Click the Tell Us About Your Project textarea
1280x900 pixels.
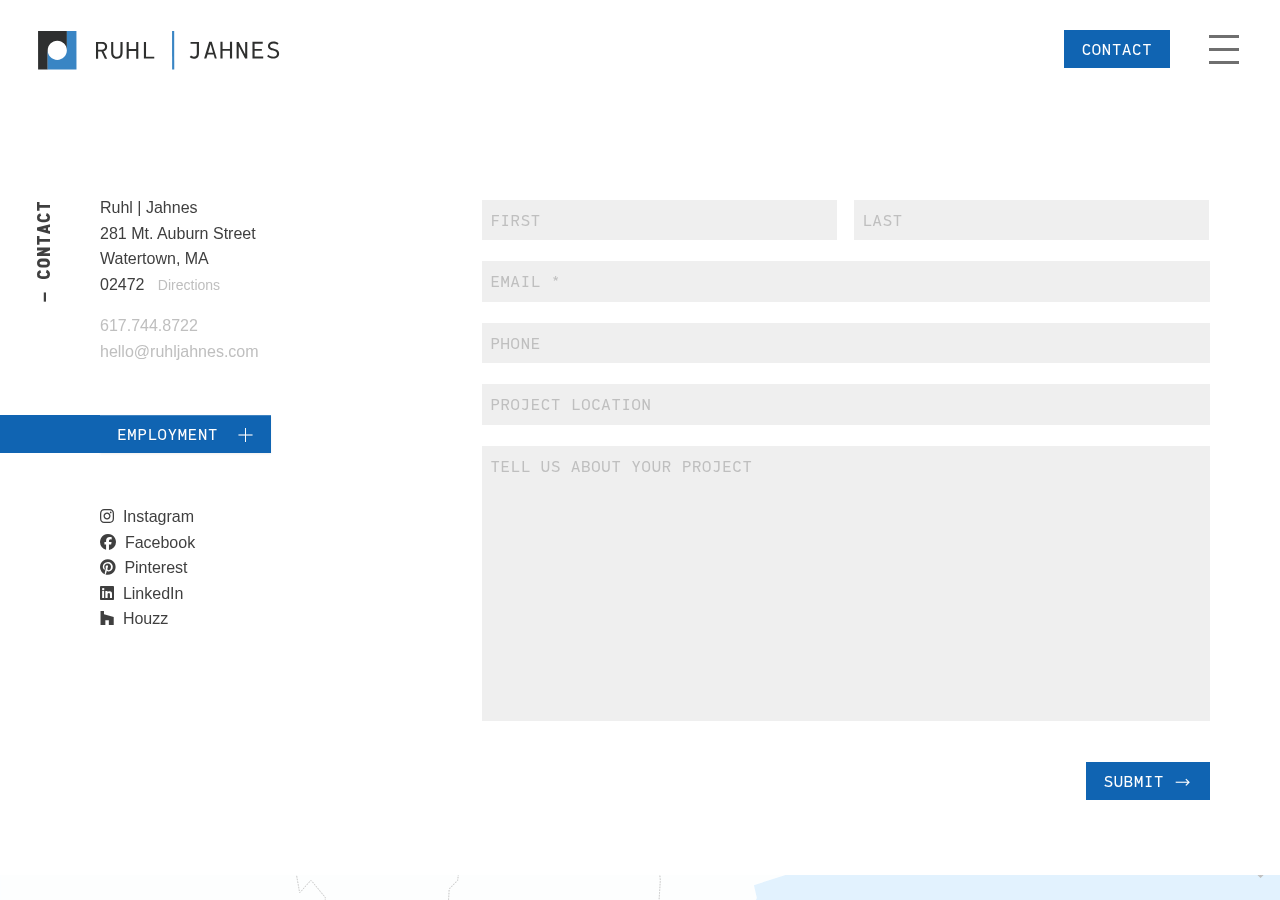[845, 583]
